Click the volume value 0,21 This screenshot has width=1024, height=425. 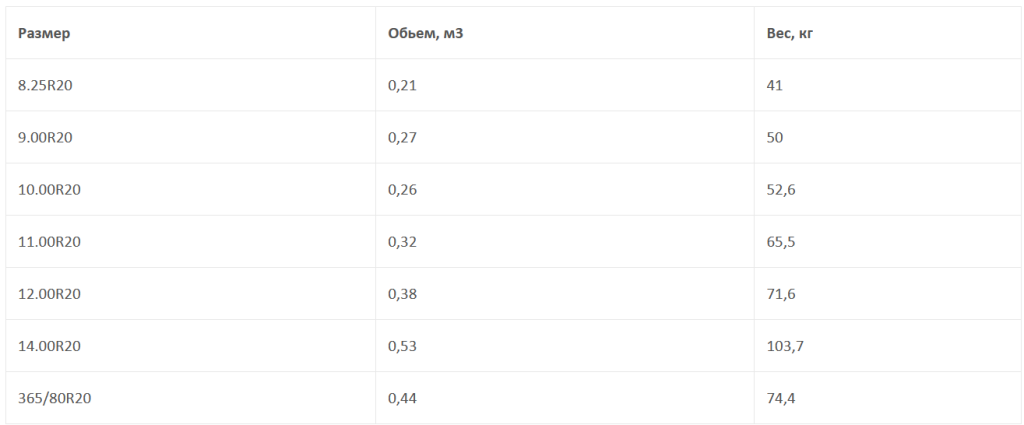401,85
